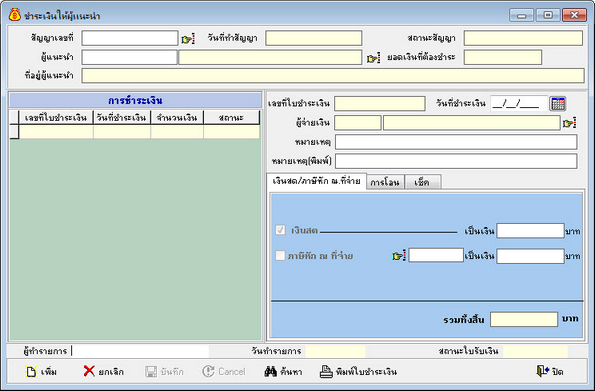Image resolution: width=595 pixels, height=391 pixels.
Task: Click the ยอดเงินที่ต้องชำระ field
Action: 503,58
